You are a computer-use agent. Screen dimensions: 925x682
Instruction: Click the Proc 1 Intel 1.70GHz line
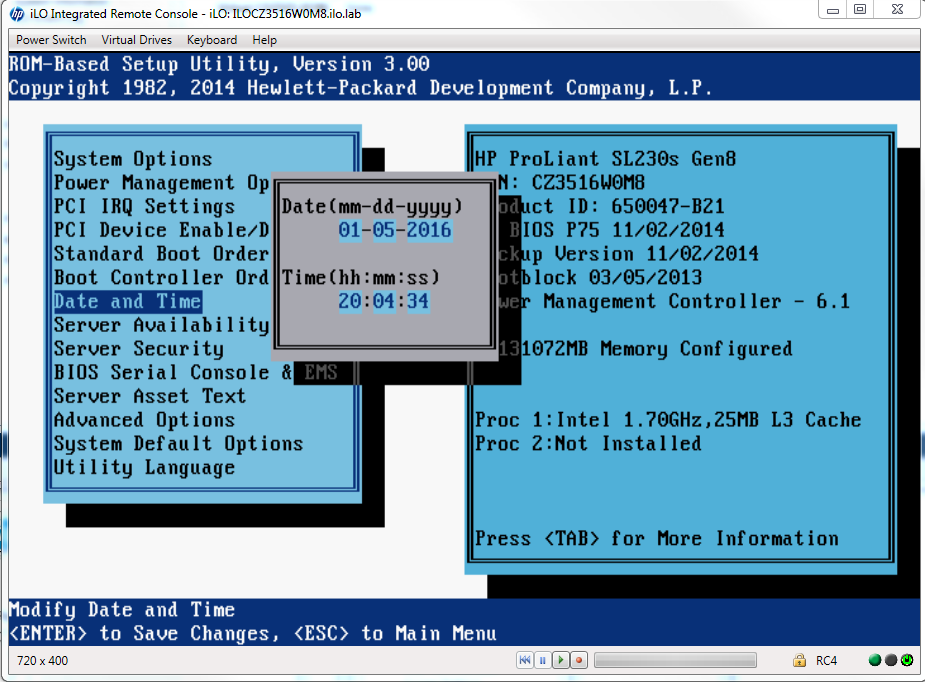668,420
